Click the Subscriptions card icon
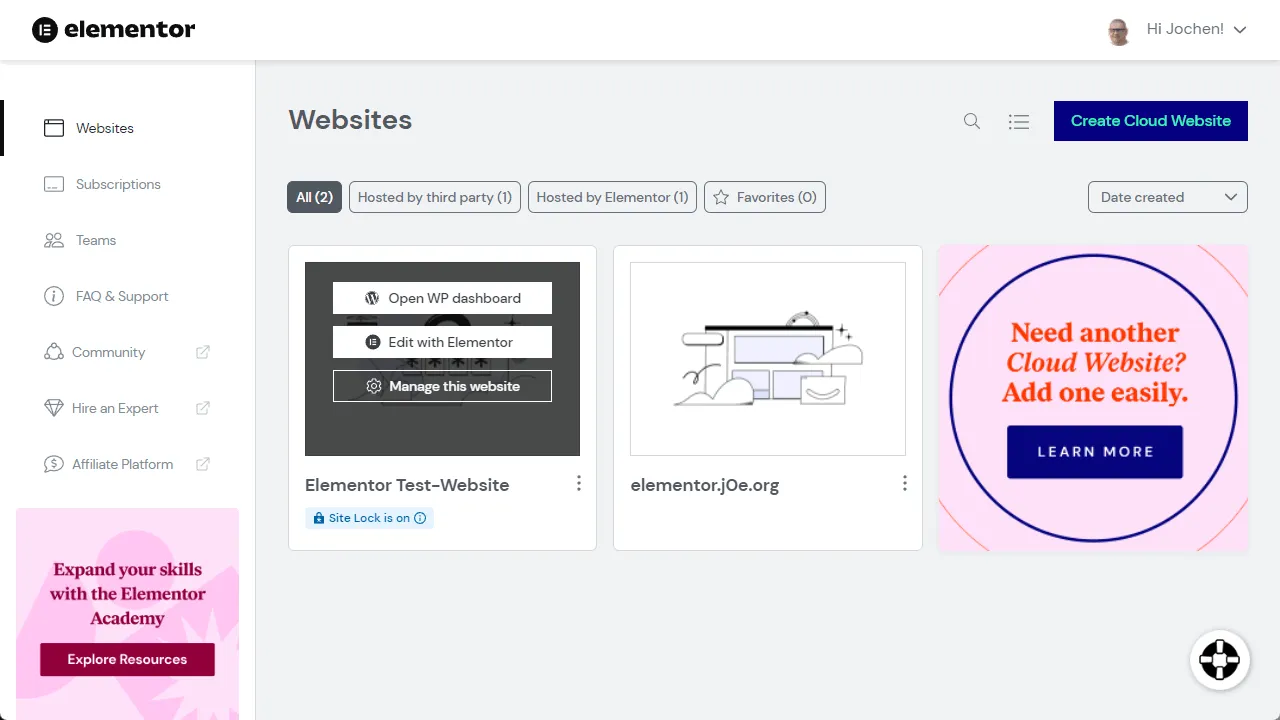 pos(54,184)
